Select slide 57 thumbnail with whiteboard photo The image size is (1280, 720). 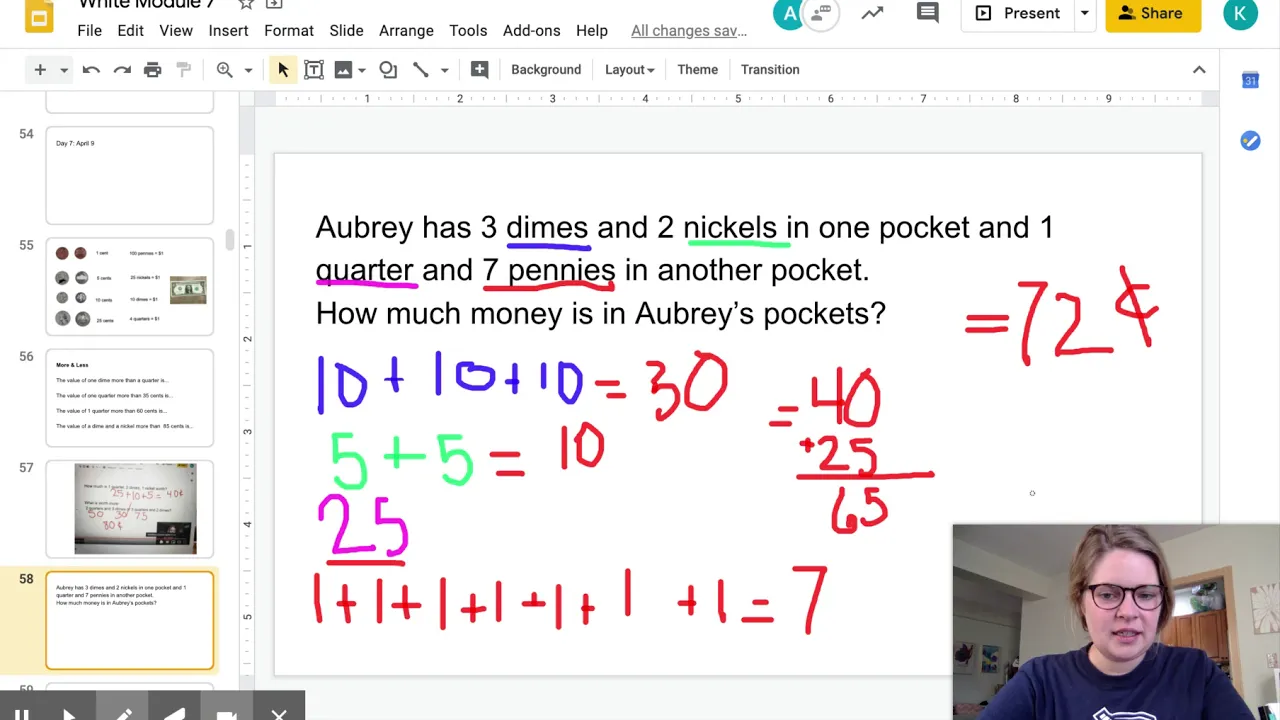click(x=129, y=509)
